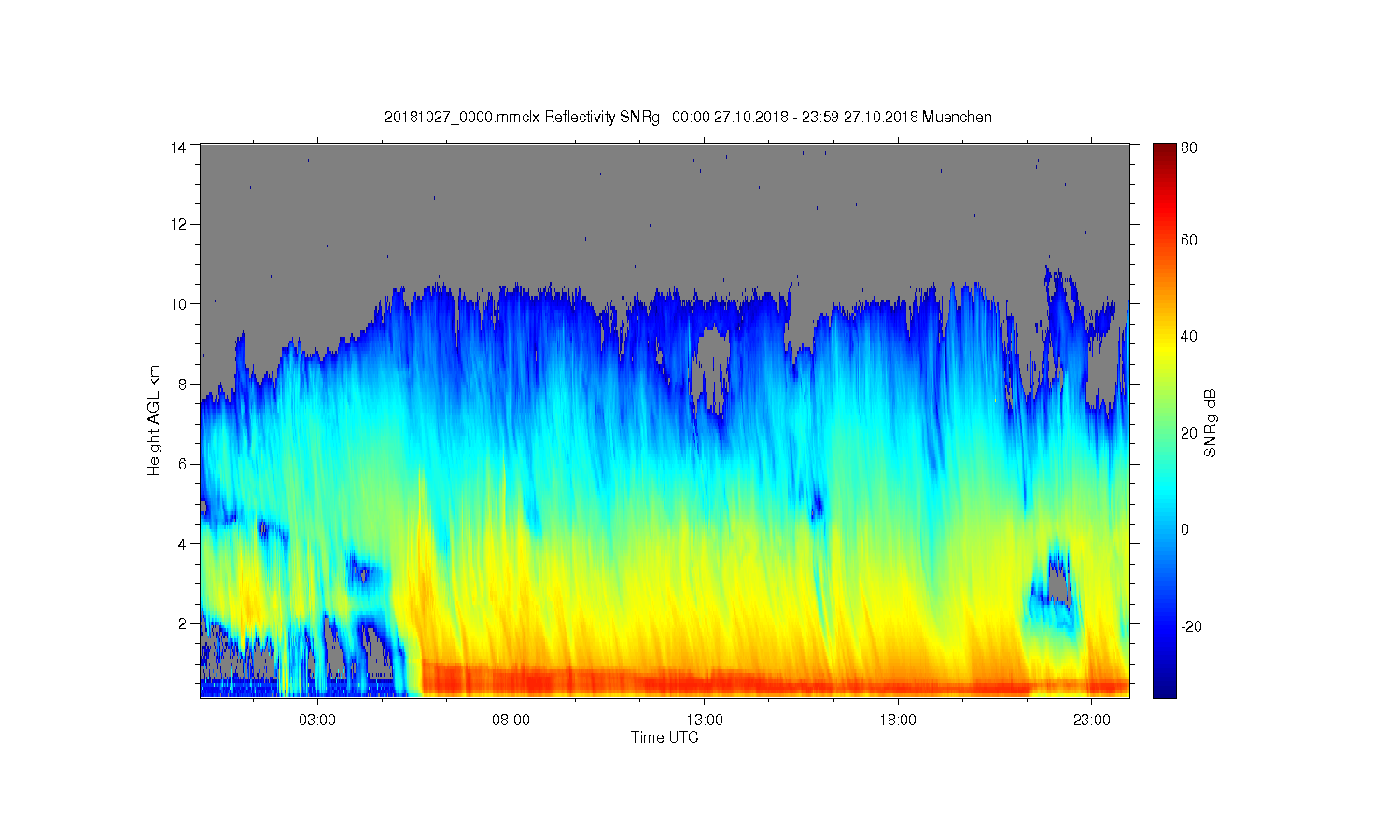Click the height axis label 6

click(182, 464)
